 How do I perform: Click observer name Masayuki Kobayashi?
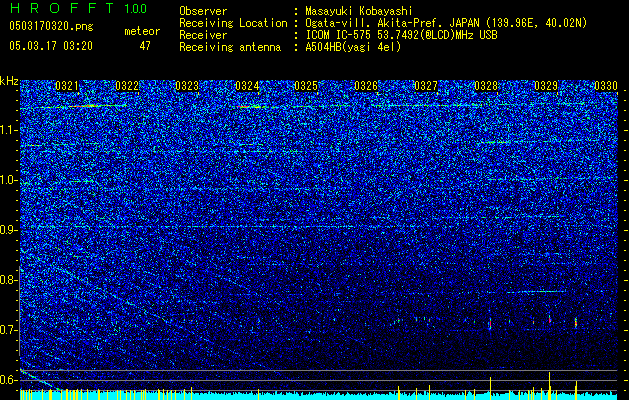click(x=359, y=11)
